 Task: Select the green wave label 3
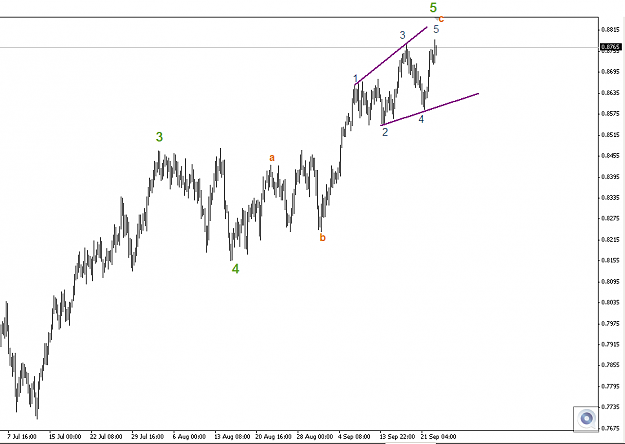tap(159, 137)
